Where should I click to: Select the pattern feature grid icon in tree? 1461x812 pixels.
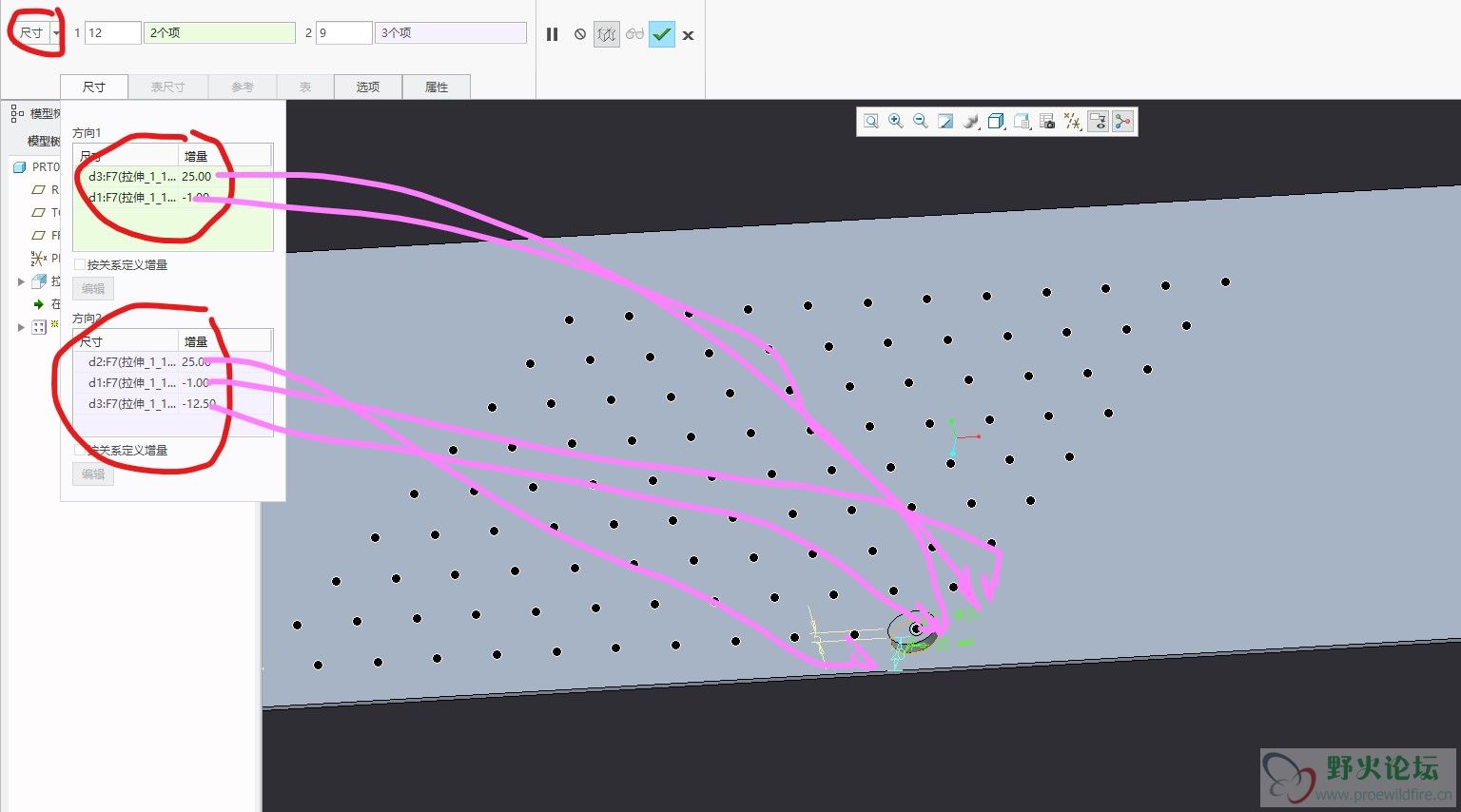click(x=39, y=327)
